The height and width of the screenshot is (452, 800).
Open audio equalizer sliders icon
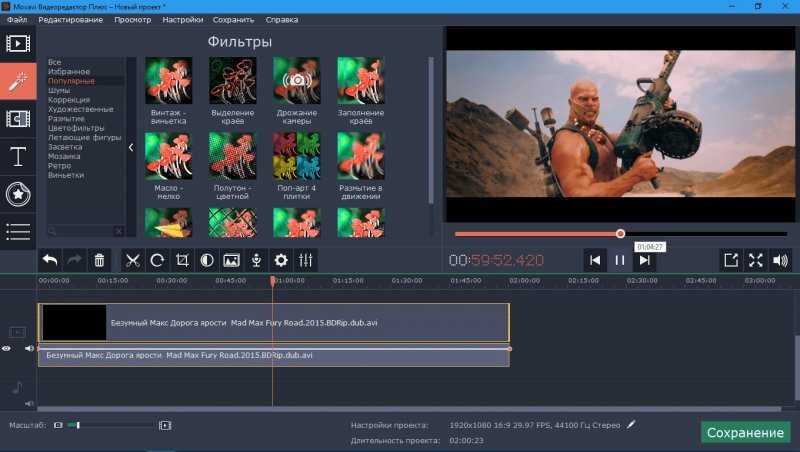click(x=306, y=260)
